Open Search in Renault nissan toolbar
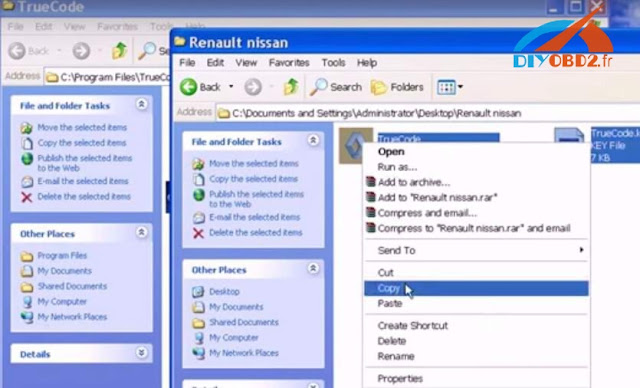The height and width of the screenshot is (388, 640). coord(336,87)
